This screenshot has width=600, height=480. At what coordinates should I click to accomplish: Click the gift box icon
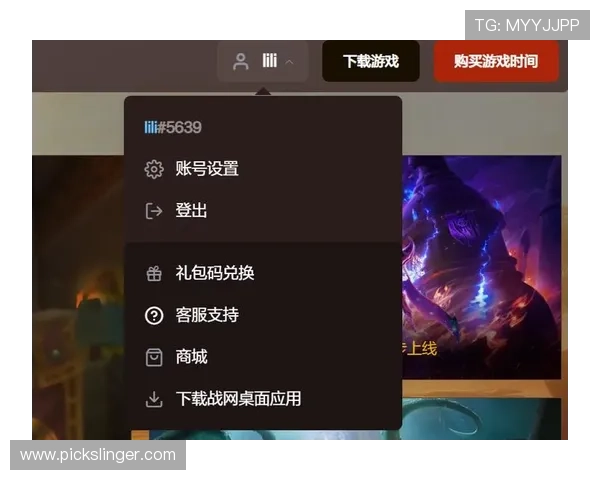click(x=154, y=274)
